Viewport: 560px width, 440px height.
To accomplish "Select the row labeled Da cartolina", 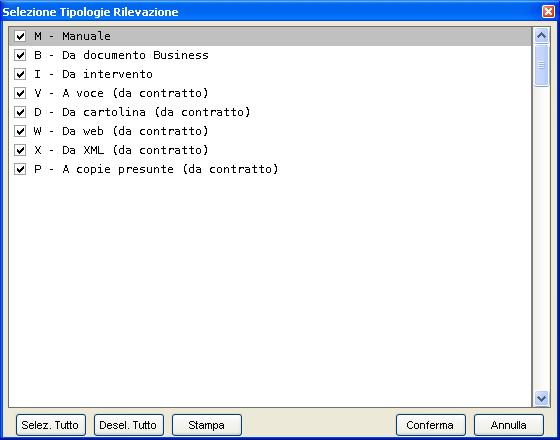I will (x=270, y=112).
